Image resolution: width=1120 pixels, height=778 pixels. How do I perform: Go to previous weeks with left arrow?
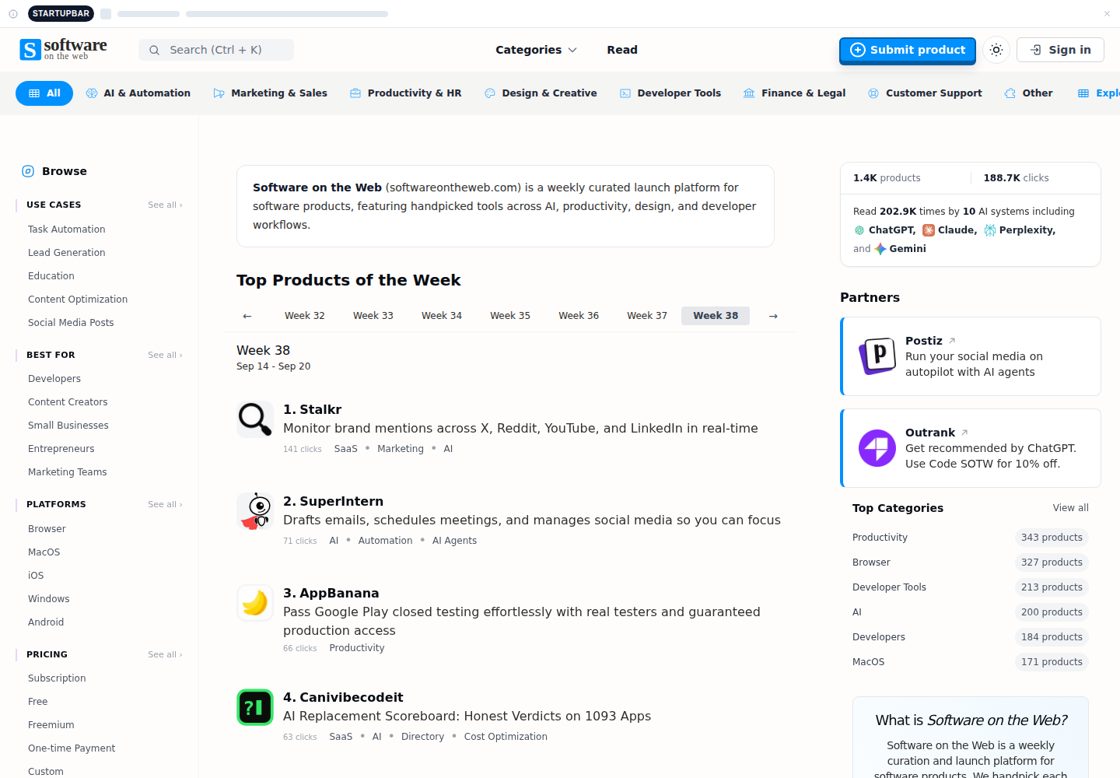click(247, 316)
